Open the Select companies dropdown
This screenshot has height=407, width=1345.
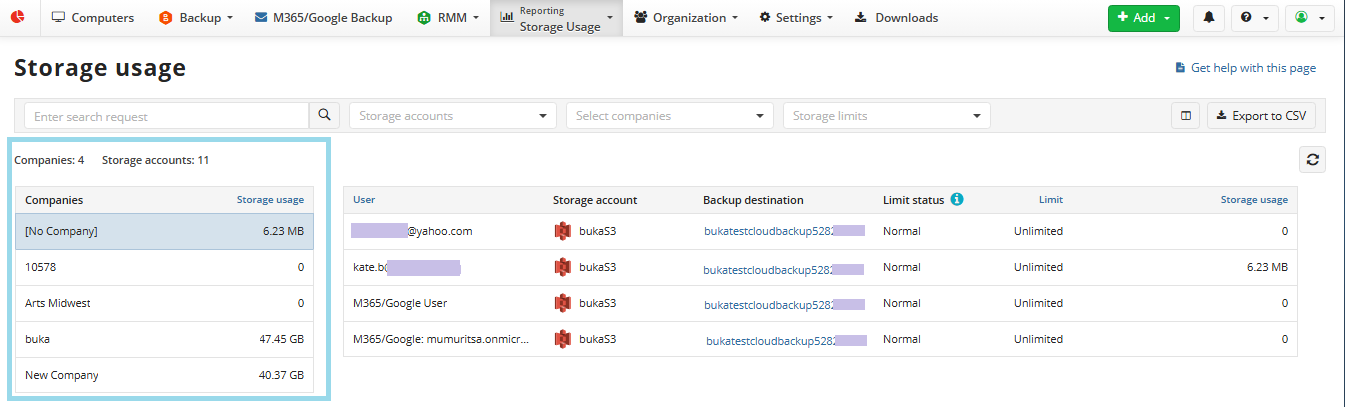(x=669, y=116)
